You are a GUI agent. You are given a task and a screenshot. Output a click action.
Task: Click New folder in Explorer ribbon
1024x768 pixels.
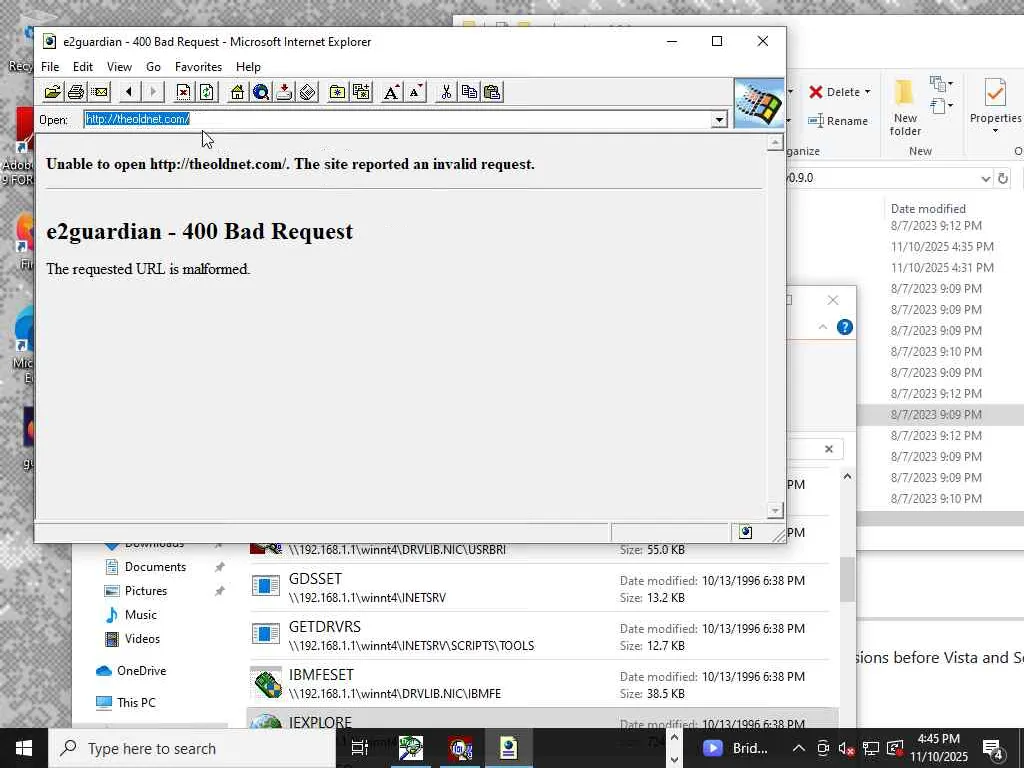click(x=905, y=107)
